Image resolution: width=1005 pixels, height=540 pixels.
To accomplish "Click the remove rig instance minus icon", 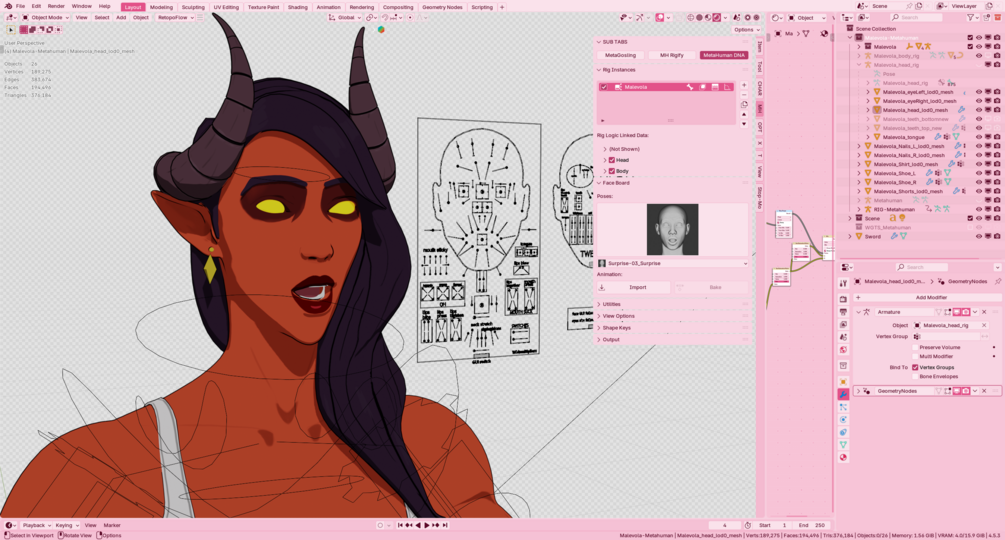I will (744, 94).
